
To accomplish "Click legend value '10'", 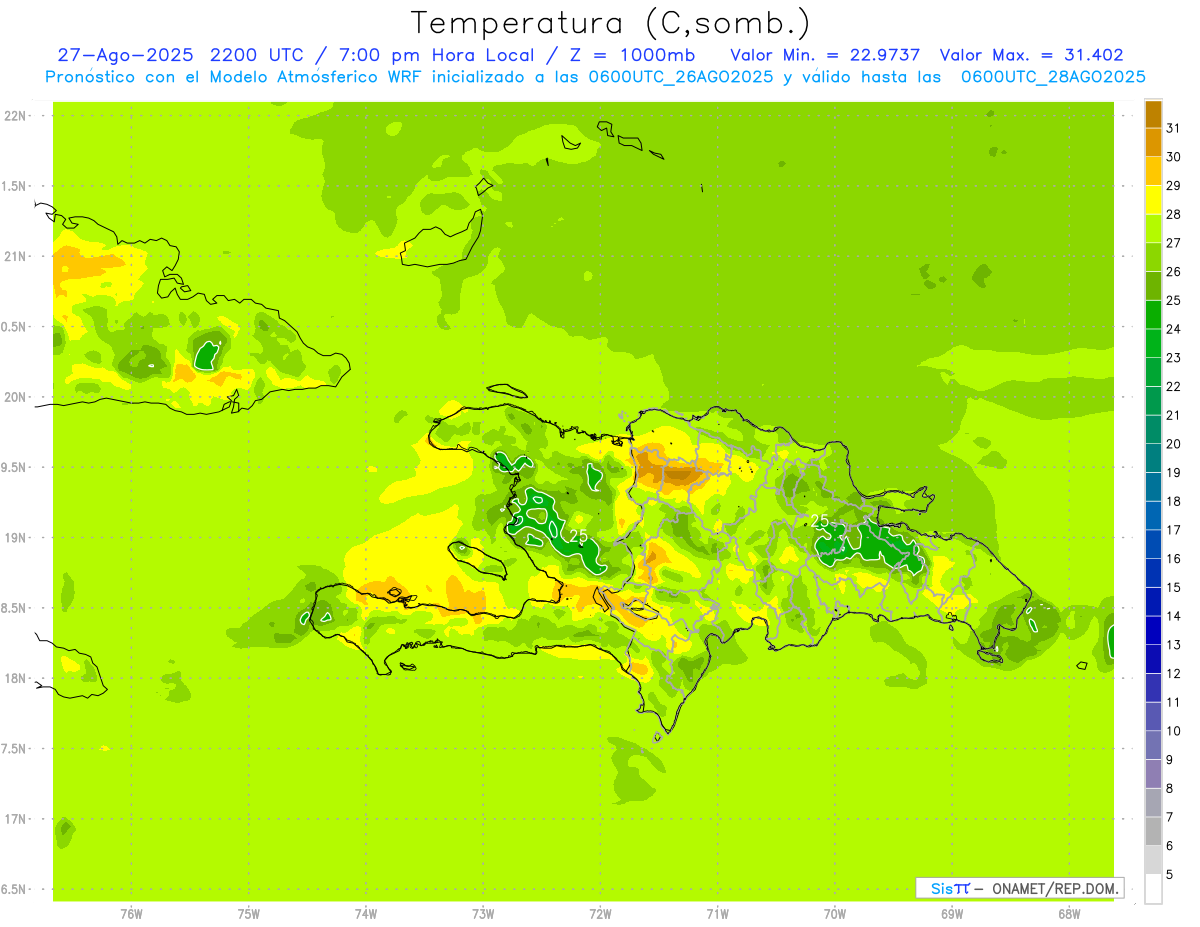I will pos(1173,731).
